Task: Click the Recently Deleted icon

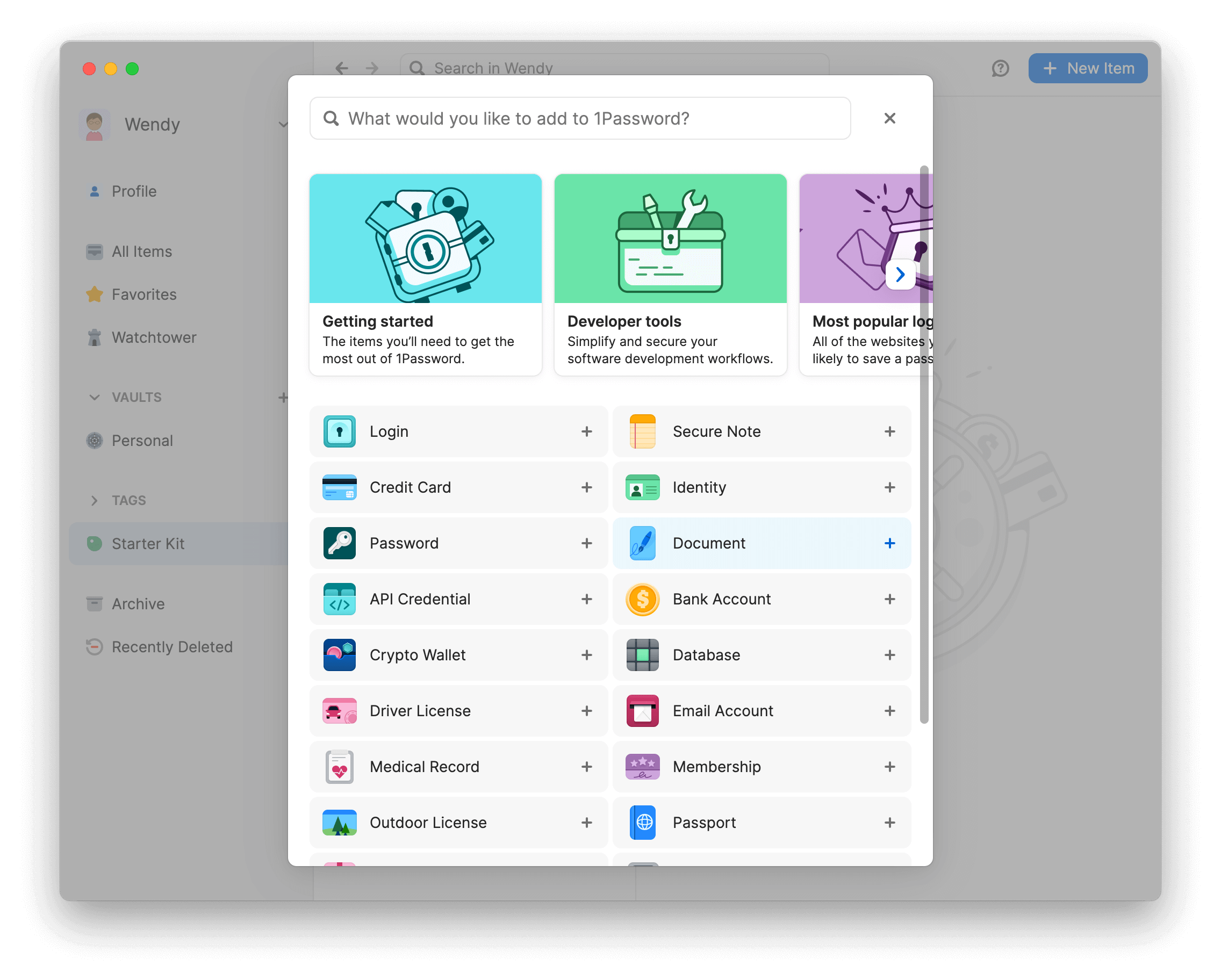Action: click(x=95, y=647)
